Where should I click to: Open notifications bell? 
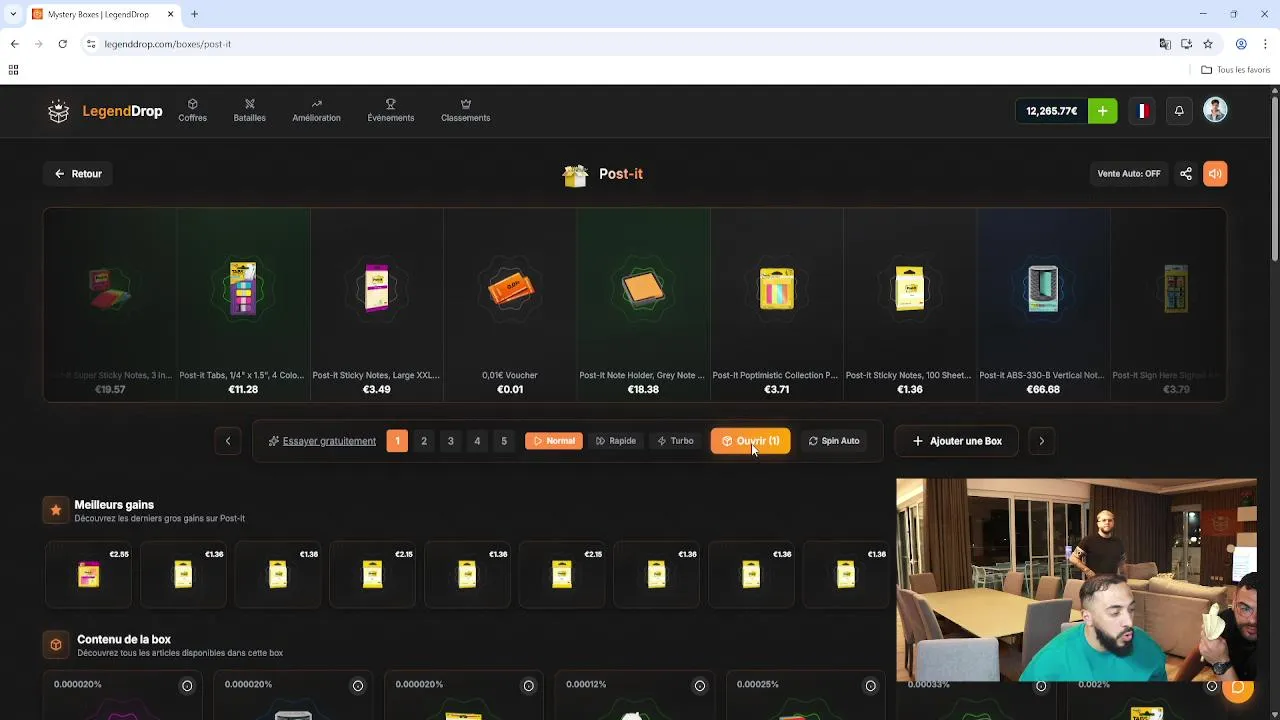[x=1179, y=111]
